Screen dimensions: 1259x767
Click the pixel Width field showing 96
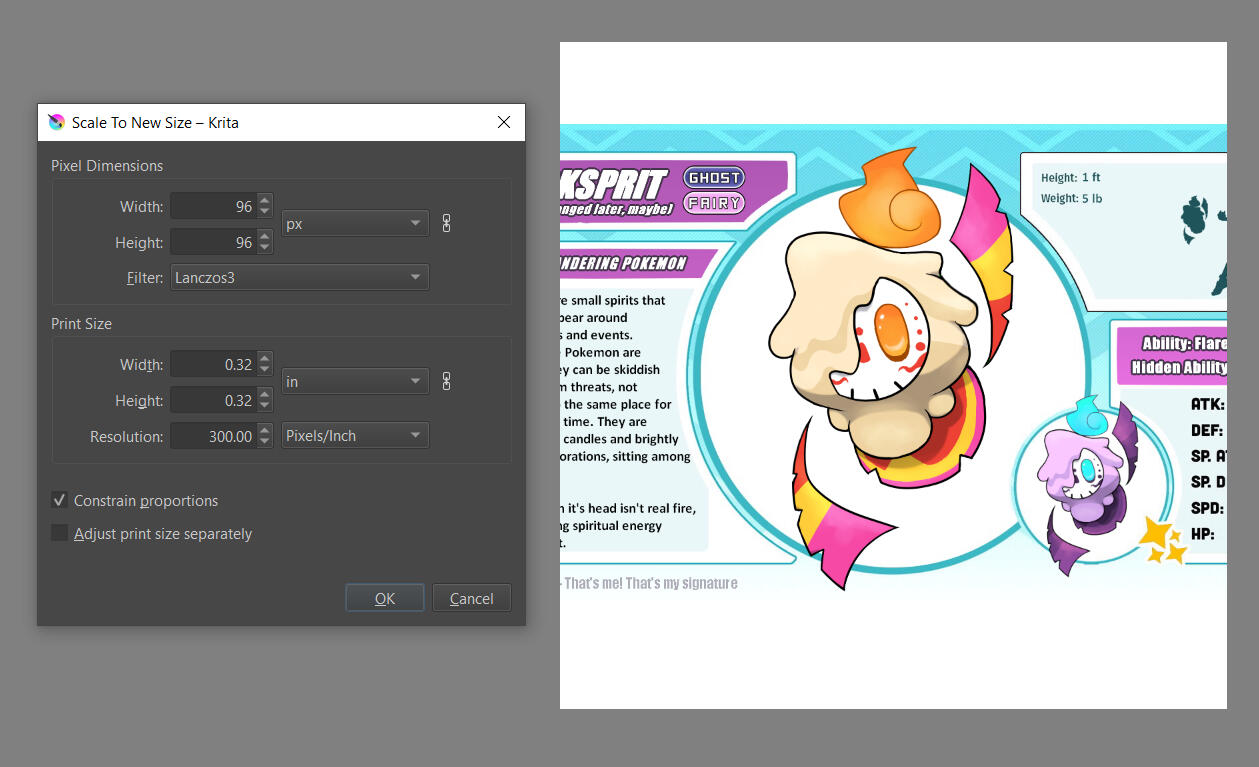pyautogui.click(x=213, y=206)
